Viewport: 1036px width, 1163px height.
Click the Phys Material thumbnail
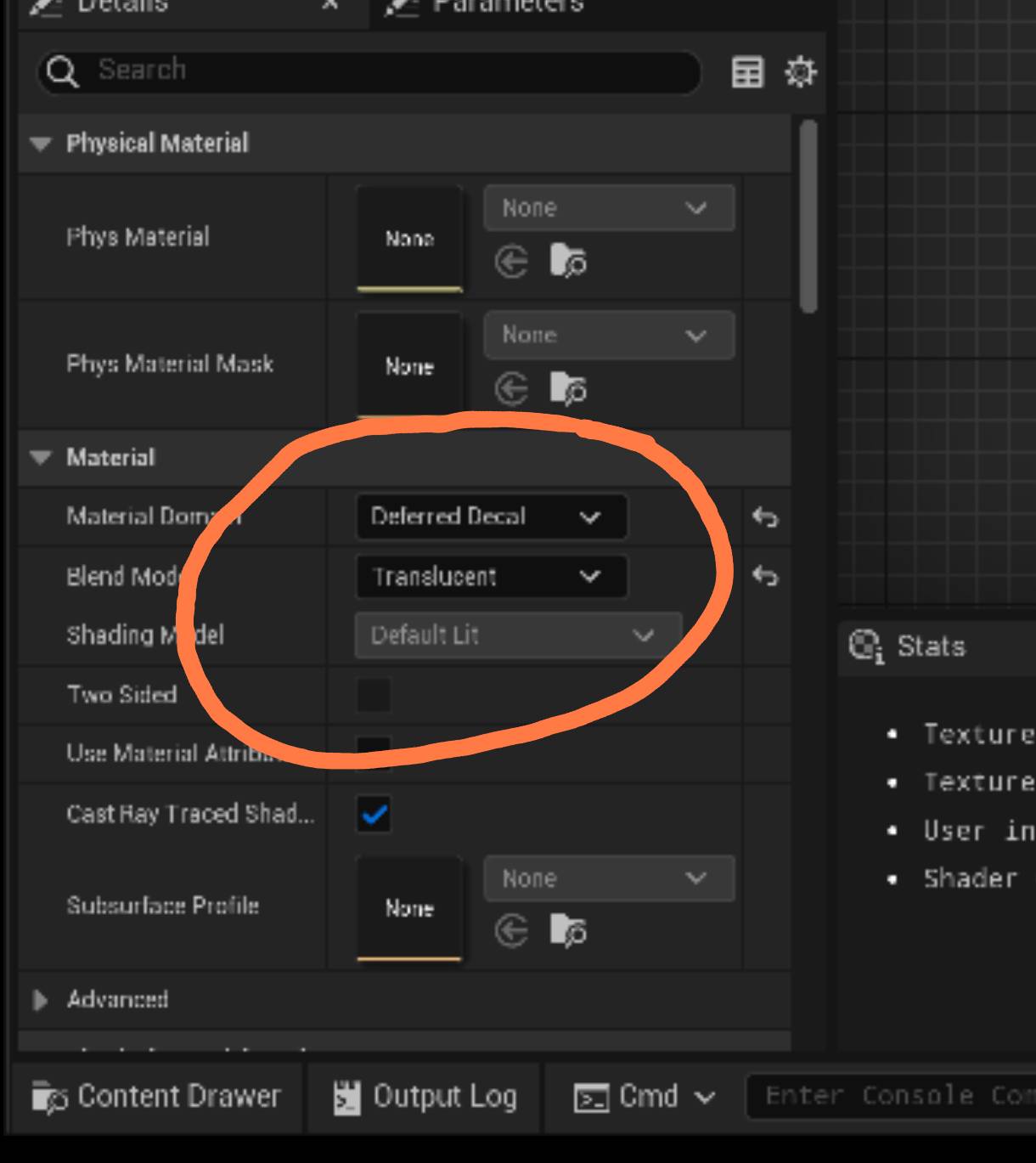point(409,239)
